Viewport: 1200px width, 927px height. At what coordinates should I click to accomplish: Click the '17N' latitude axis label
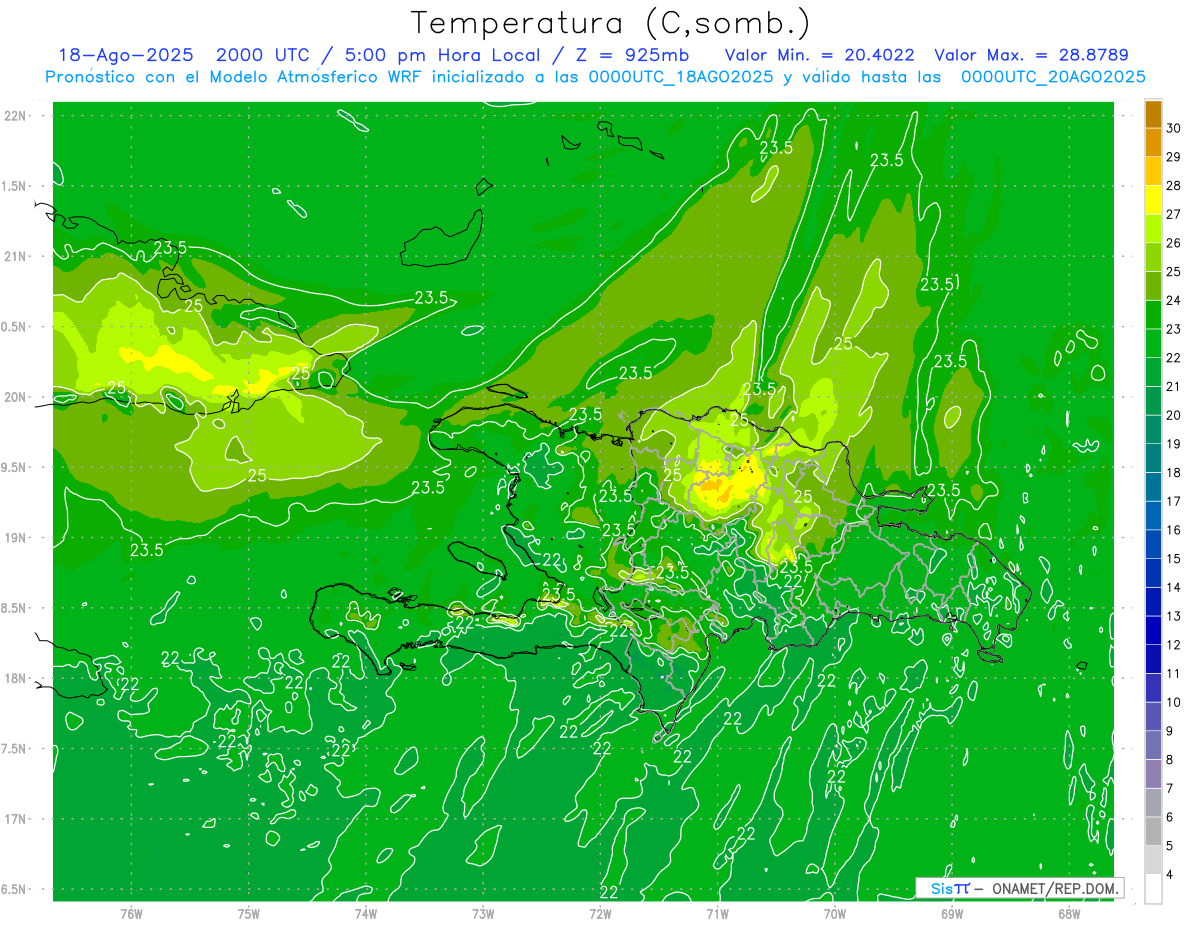point(14,819)
